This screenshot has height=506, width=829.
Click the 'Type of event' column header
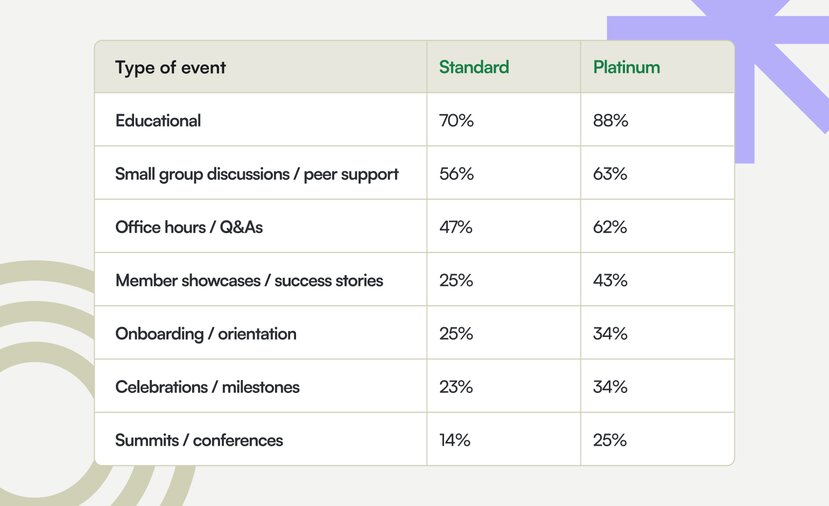point(170,68)
